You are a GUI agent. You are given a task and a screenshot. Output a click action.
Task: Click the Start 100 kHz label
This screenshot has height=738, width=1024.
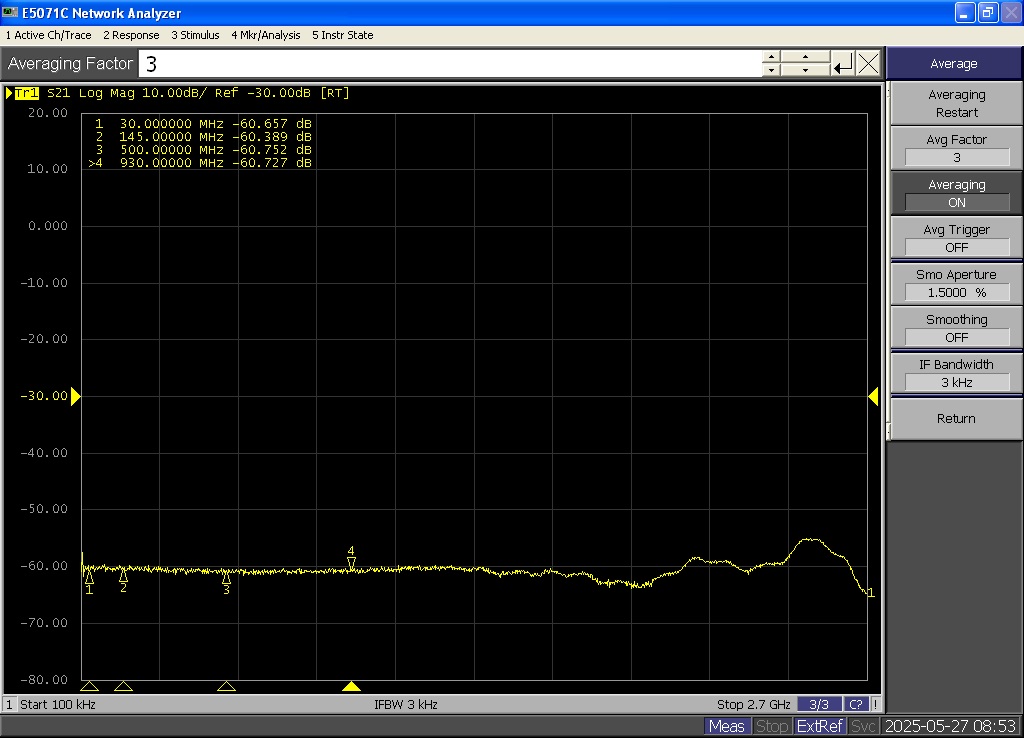(57, 705)
